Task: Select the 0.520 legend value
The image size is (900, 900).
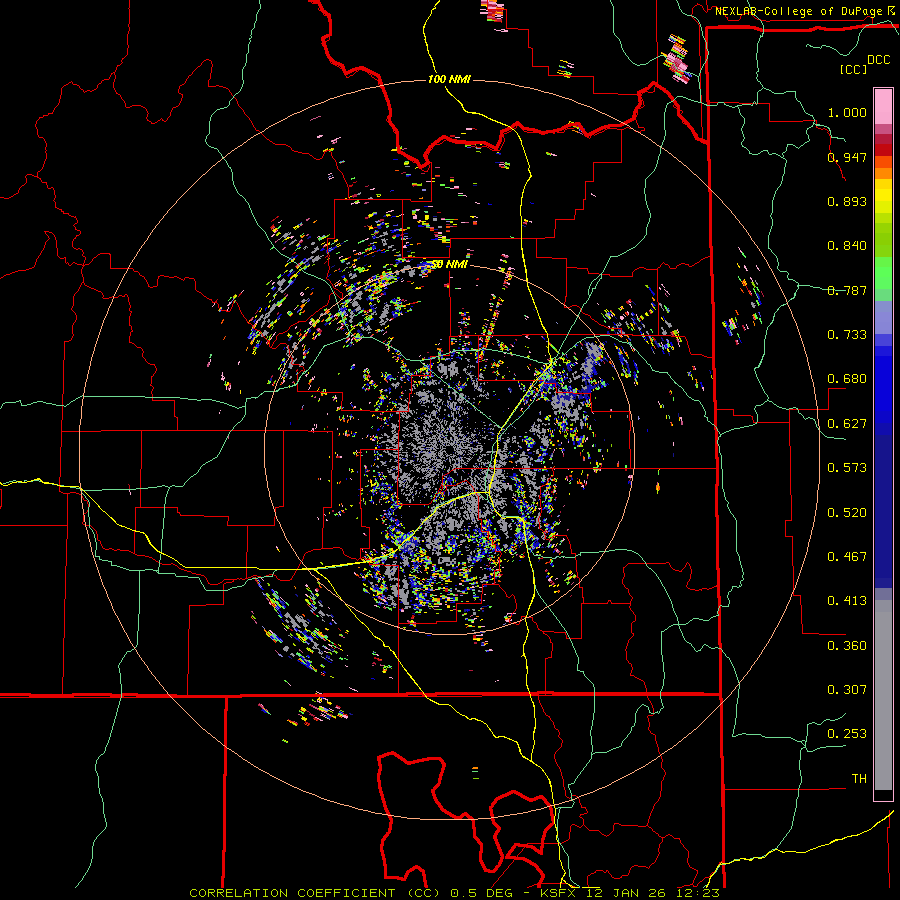Action: pos(847,513)
